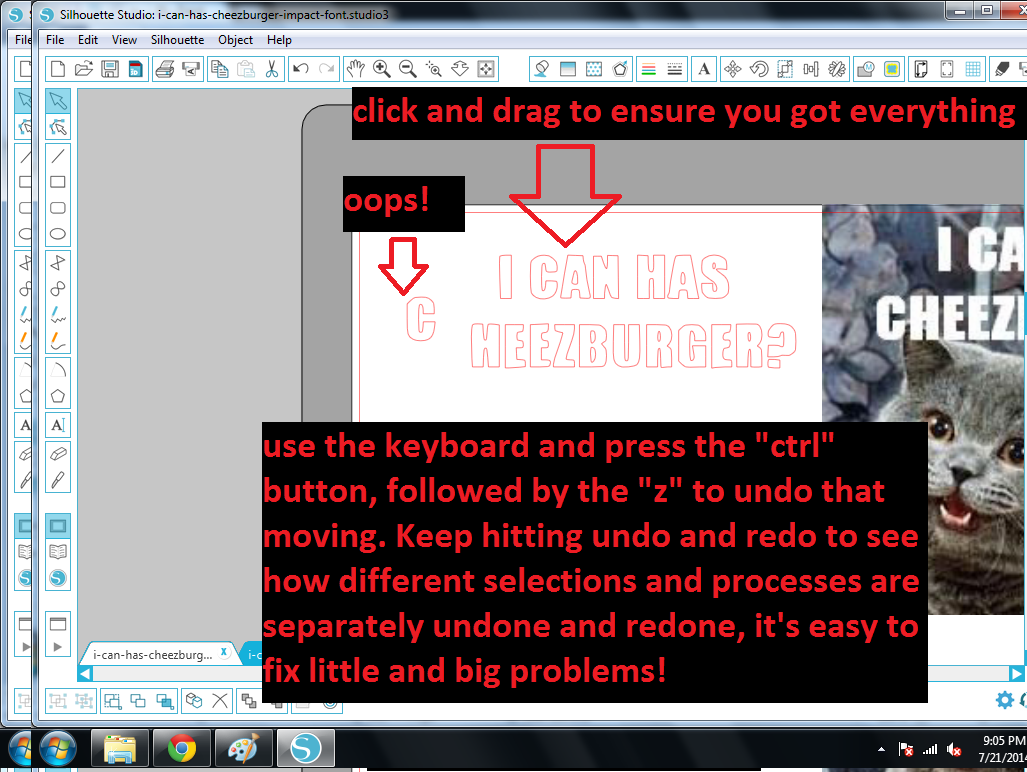Open the Grid settings icon
1027x772 pixels.
tap(973, 69)
